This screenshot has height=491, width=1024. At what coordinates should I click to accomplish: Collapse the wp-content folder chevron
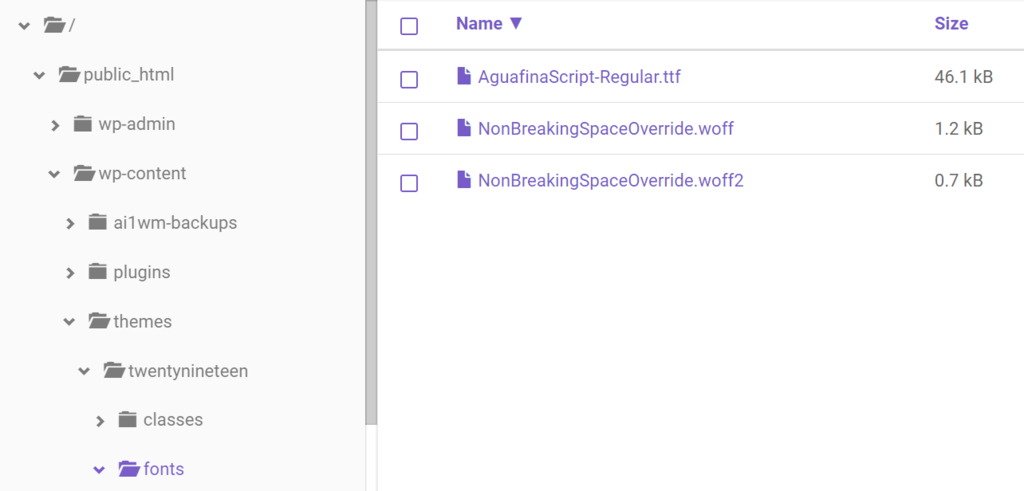pyautogui.click(x=55, y=174)
